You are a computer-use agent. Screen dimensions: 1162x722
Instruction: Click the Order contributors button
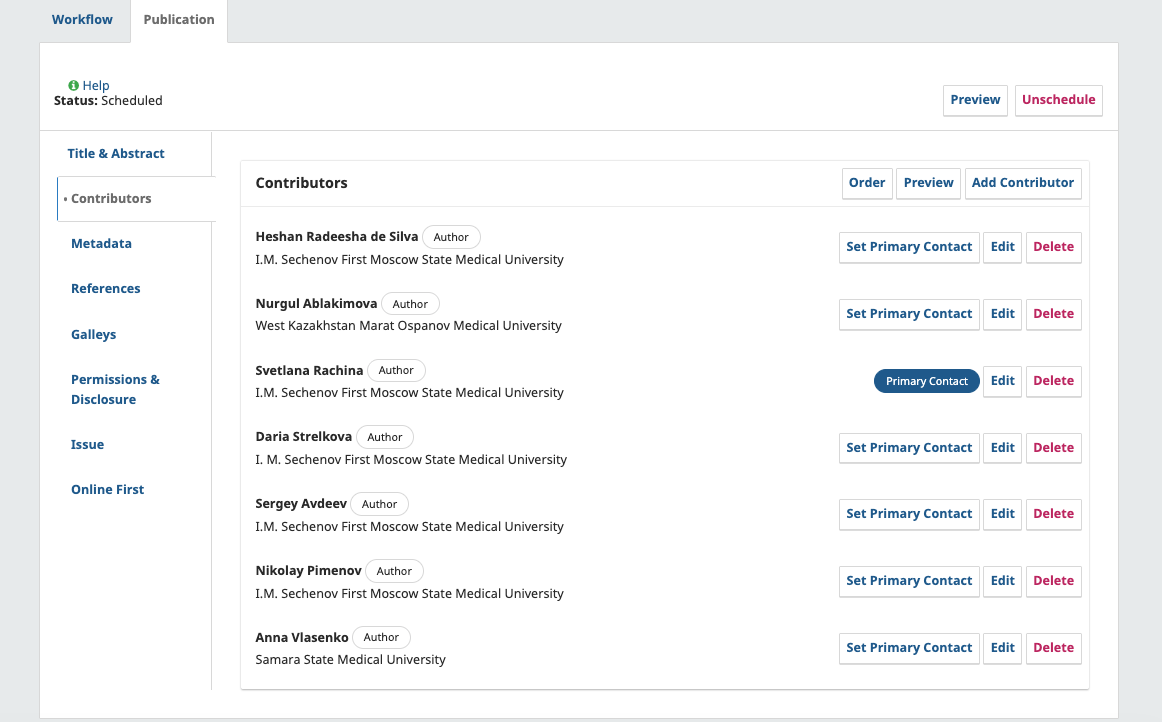coord(866,183)
